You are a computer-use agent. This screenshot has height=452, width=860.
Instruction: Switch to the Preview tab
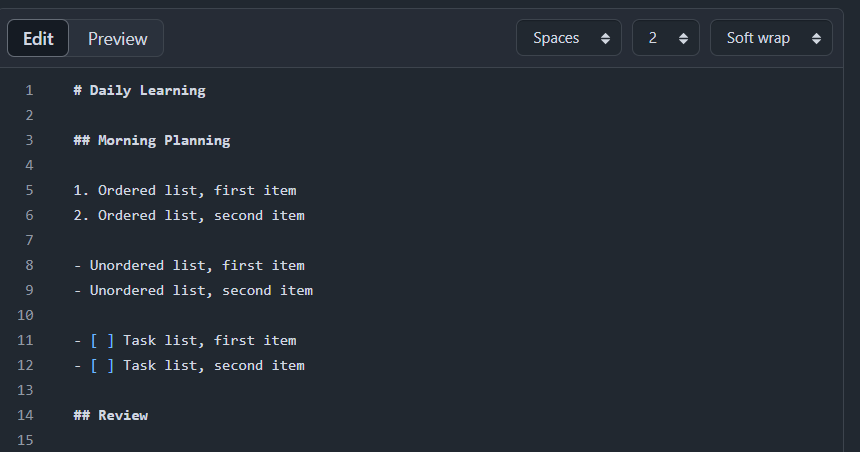point(117,38)
